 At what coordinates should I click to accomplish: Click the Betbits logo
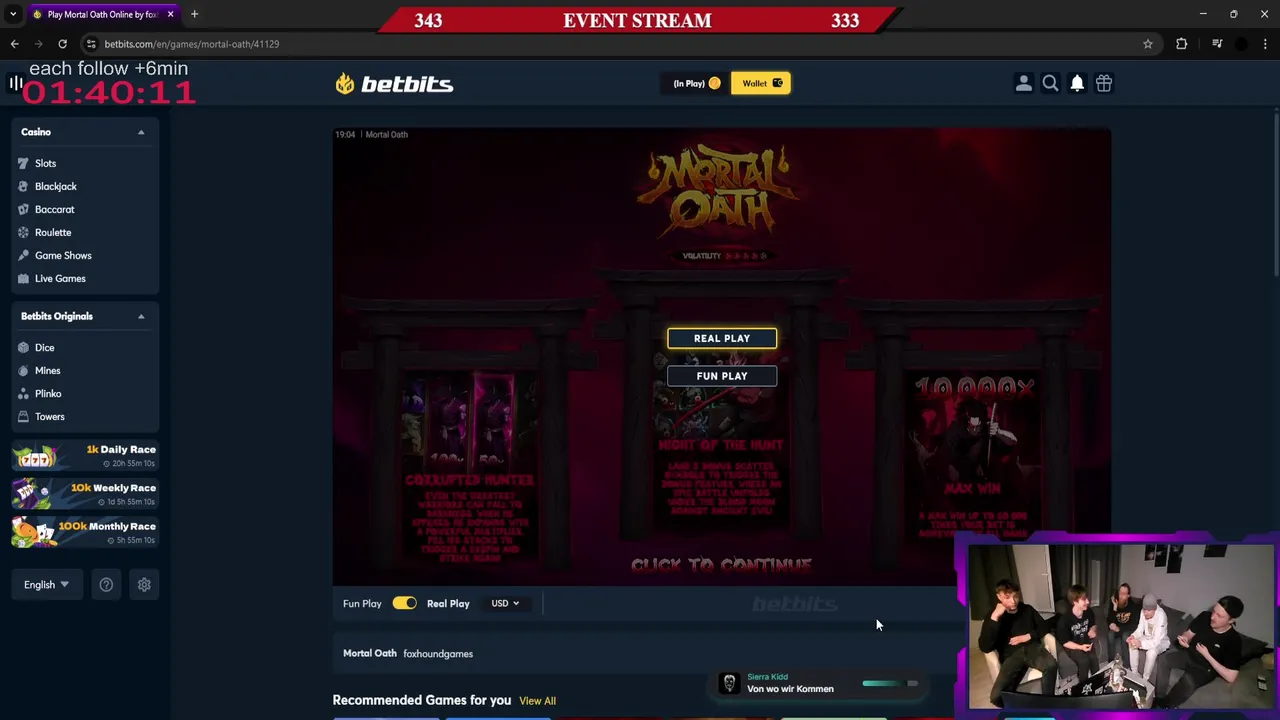[394, 84]
